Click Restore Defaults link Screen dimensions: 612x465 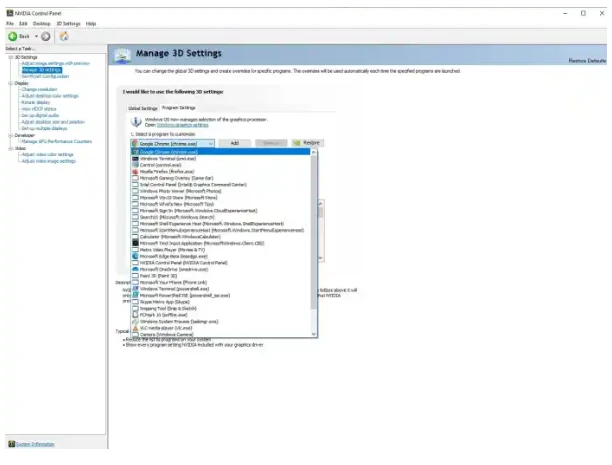pyautogui.click(x=587, y=61)
